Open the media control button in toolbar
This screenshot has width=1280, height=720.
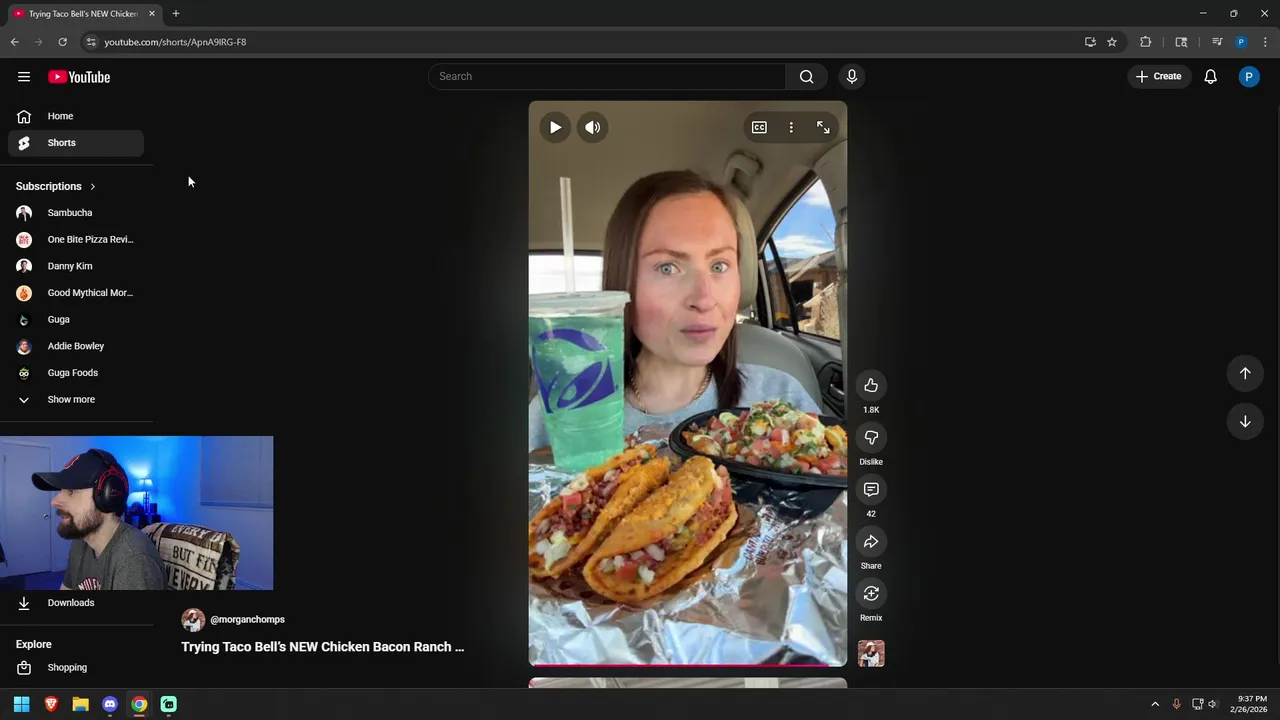(x=1217, y=42)
